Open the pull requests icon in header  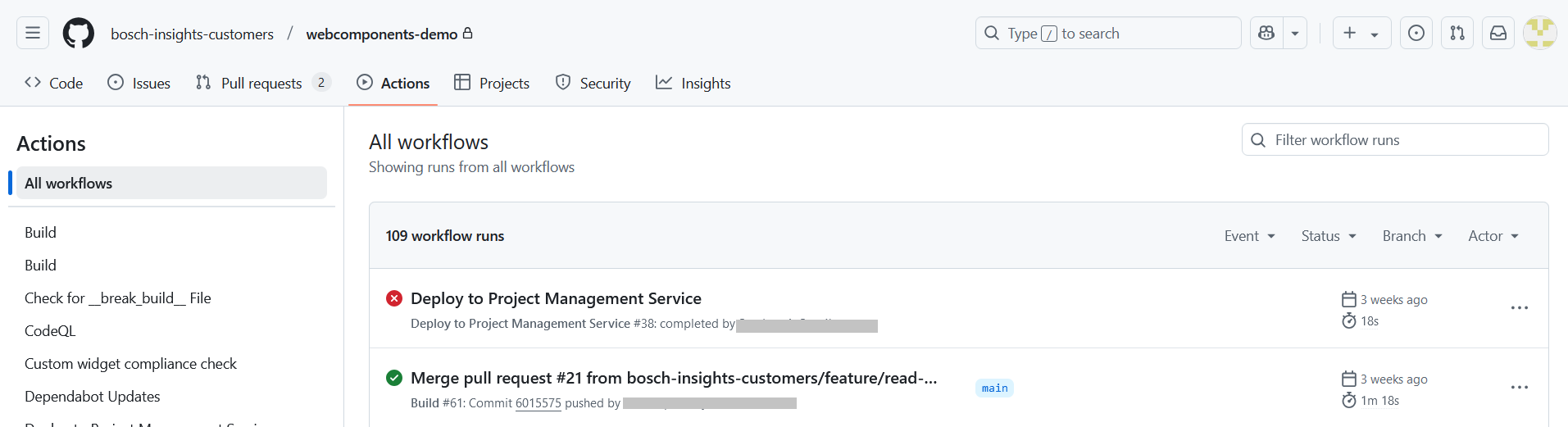(x=1457, y=33)
